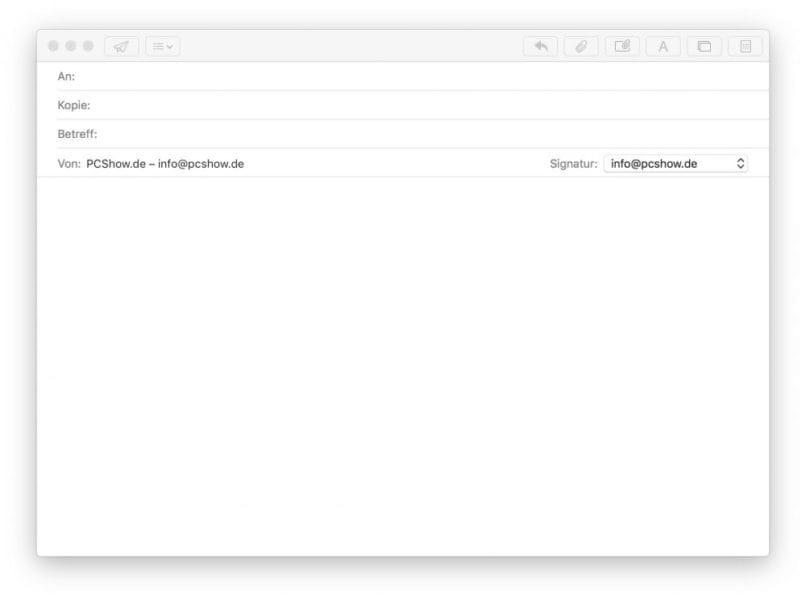This screenshot has height=600, width=806.
Task: Minimize the compose window
Action: coord(71,46)
